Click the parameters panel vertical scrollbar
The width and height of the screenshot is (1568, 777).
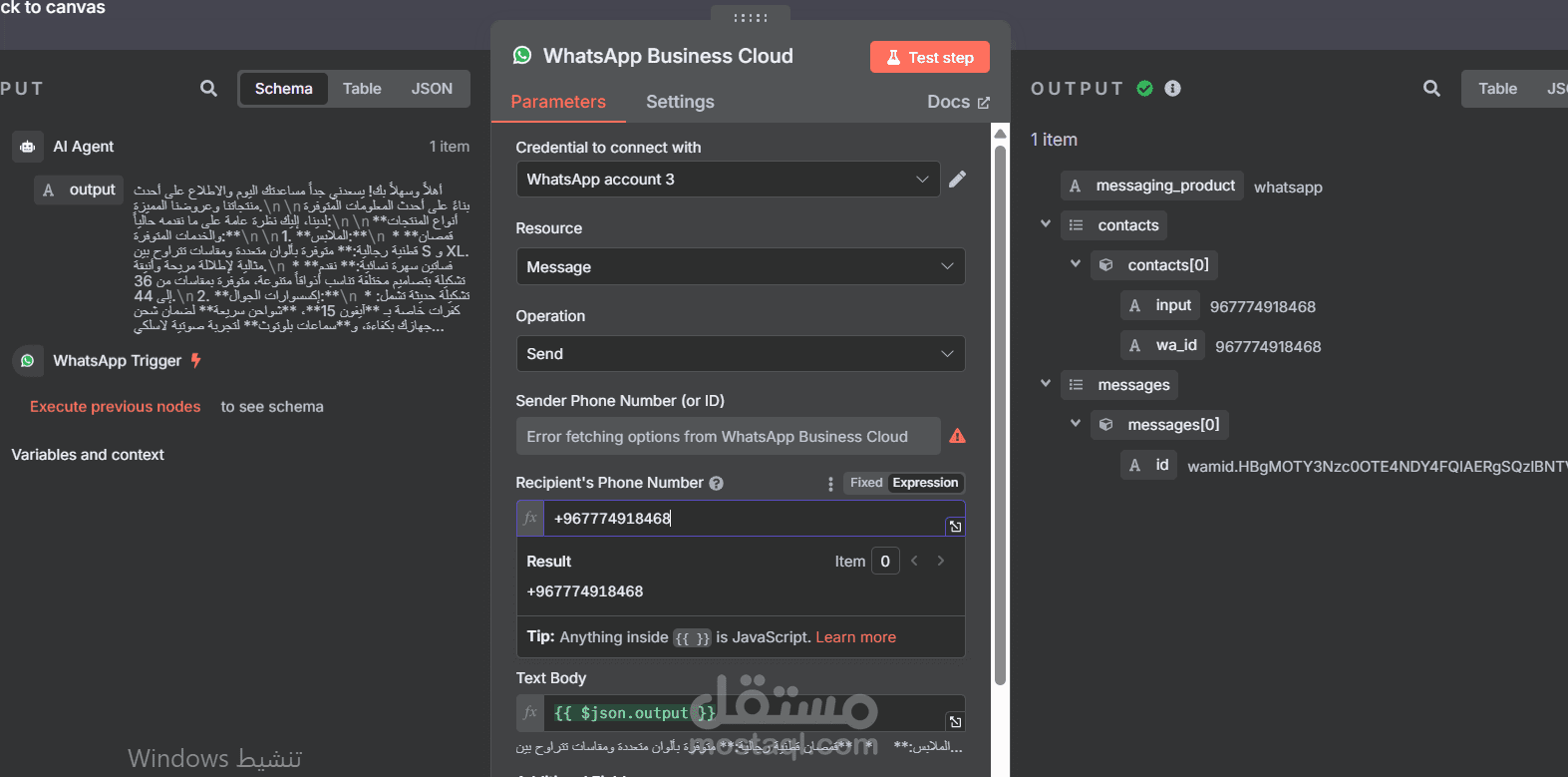[x=1000, y=414]
